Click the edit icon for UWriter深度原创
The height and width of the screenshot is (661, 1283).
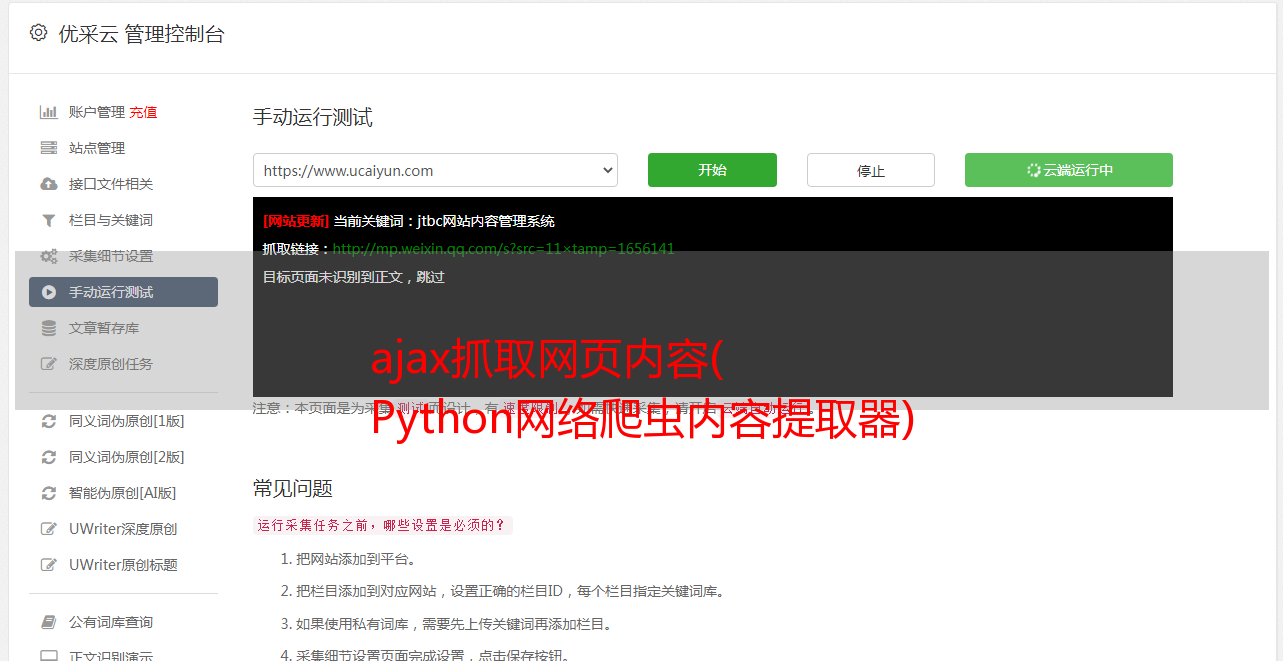click(x=48, y=529)
